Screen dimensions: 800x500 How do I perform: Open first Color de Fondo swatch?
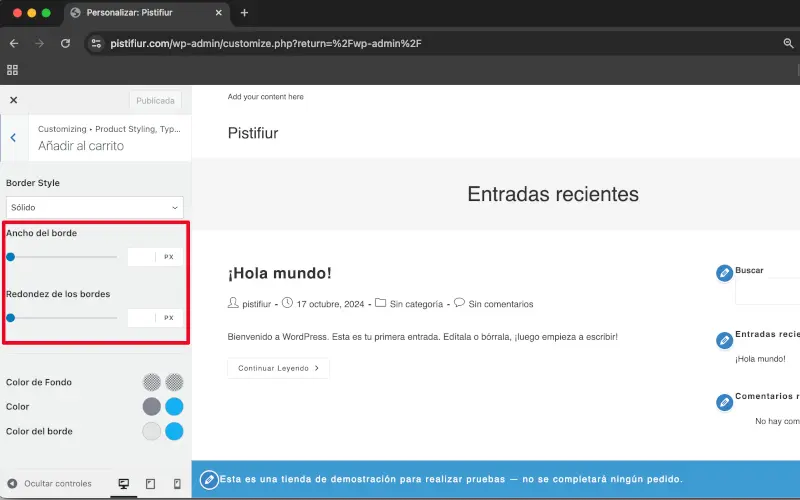pos(152,382)
